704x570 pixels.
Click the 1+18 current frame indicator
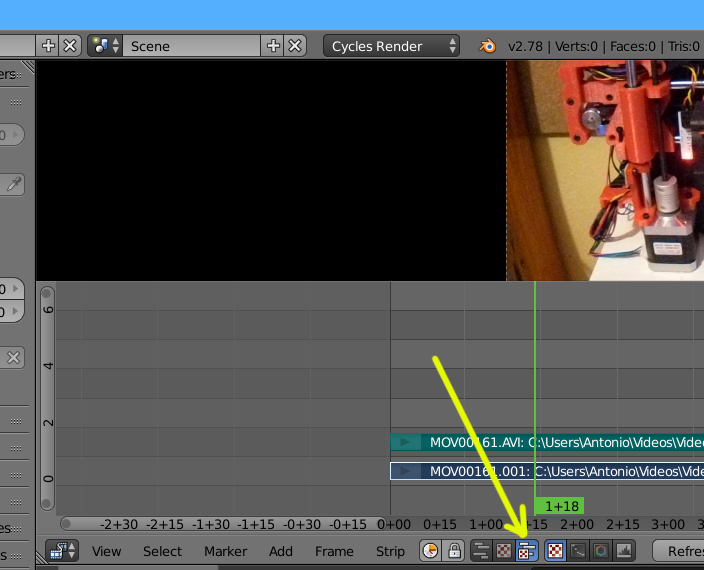coord(560,506)
